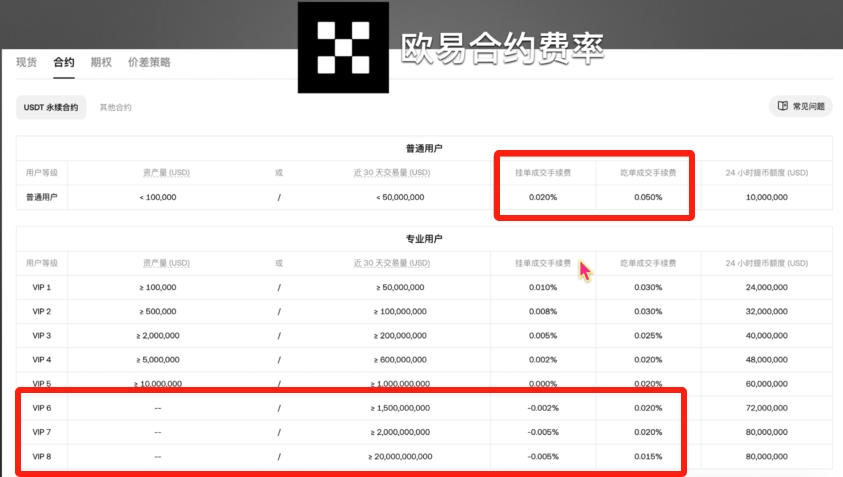Click the FAQ book icon
The width and height of the screenshot is (843, 477).
click(x=783, y=106)
